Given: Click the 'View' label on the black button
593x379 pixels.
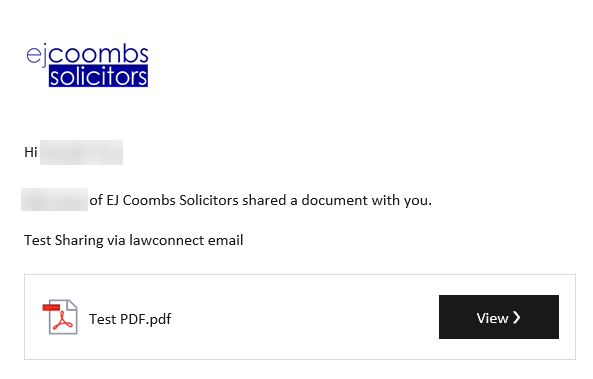Looking at the screenshot, I should [x=492, y=318].
